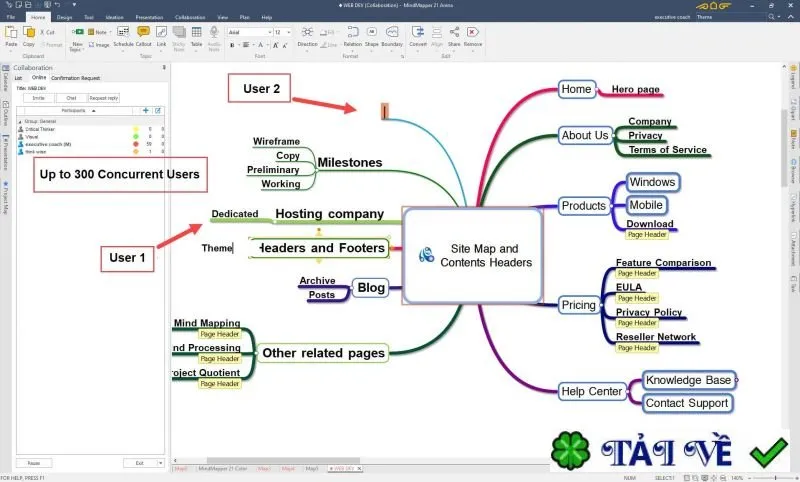Toggle the Bold formatting button
Image resolution: width=800 pixels, height=482 pixels.
point(232,45)
